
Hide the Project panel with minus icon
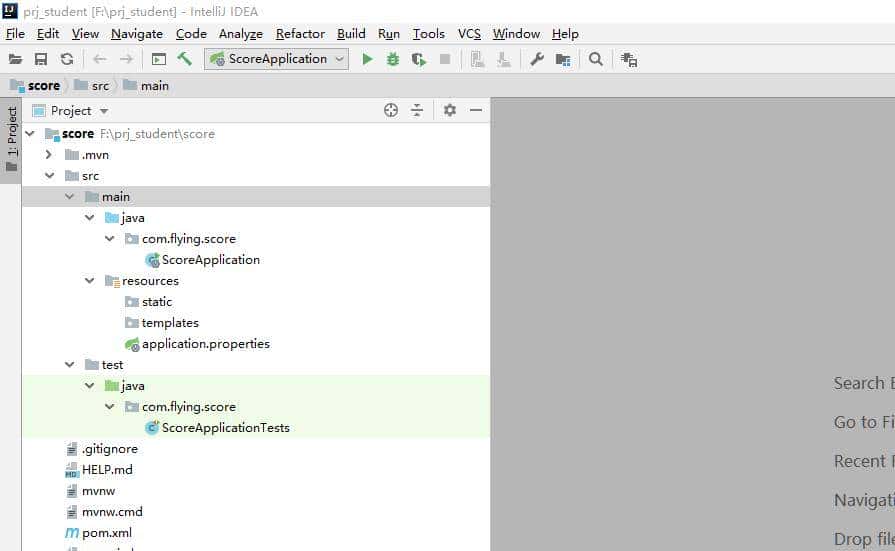476,110
